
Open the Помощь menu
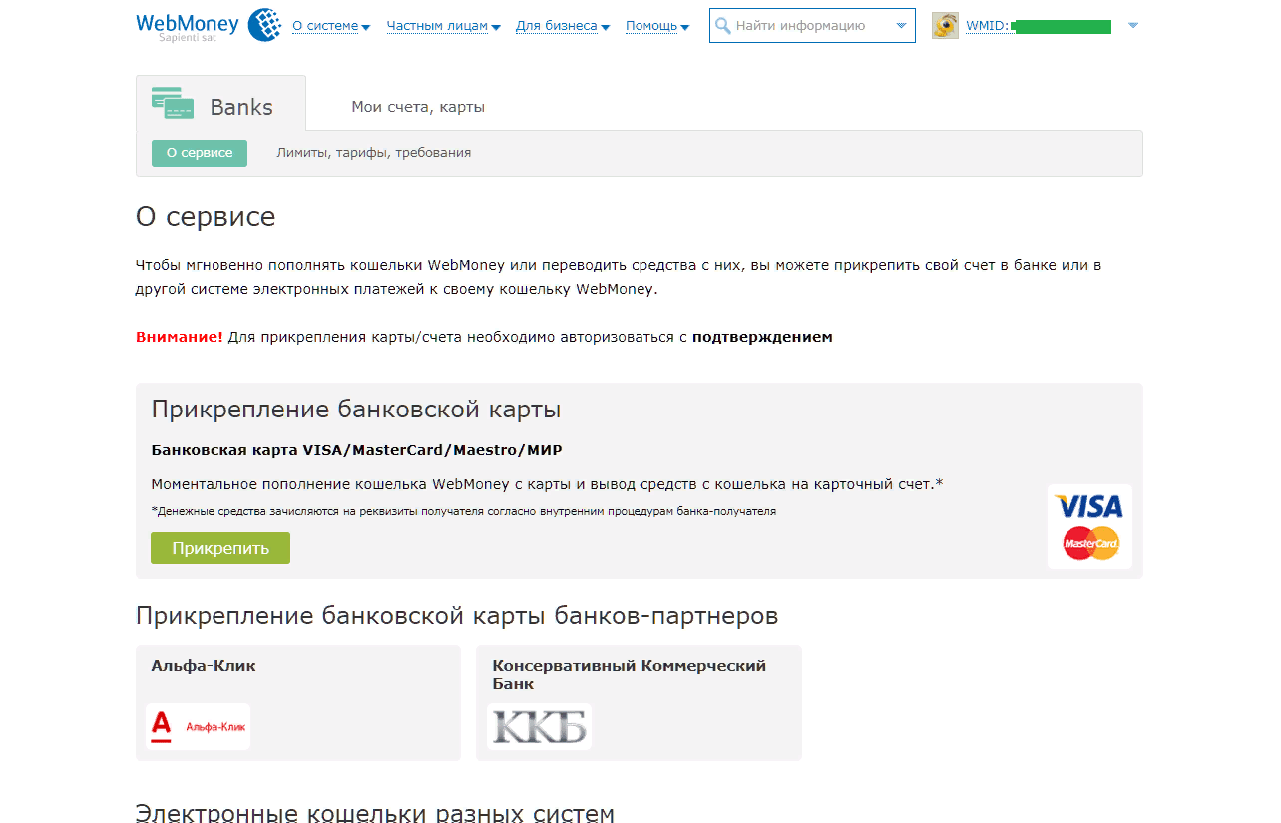pos(657,27)
